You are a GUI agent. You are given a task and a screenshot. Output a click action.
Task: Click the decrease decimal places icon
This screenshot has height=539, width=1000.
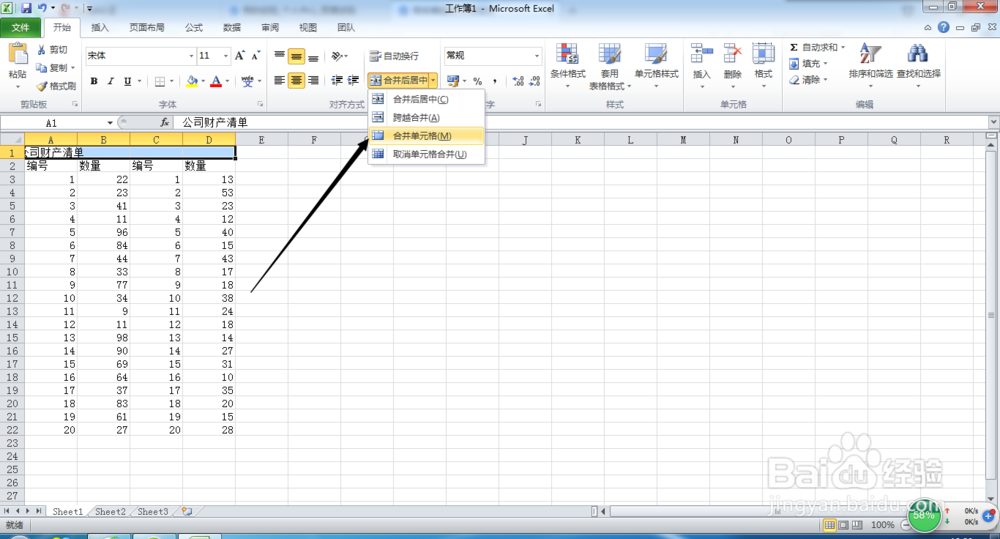[x=534, y=81]
